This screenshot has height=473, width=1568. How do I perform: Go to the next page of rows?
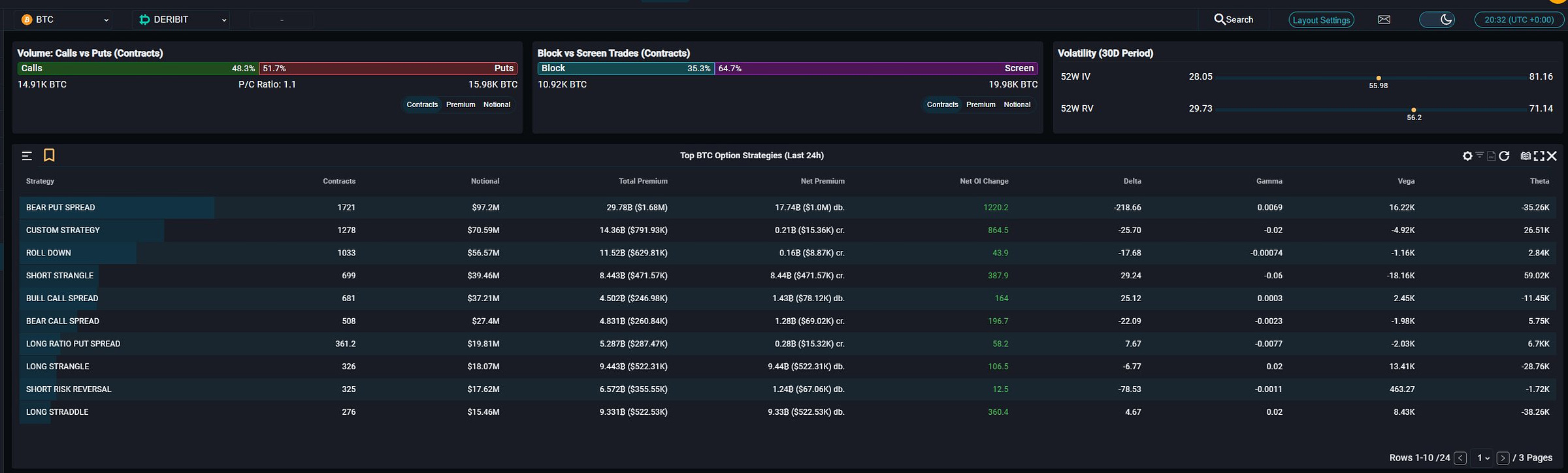[1503, 458]
